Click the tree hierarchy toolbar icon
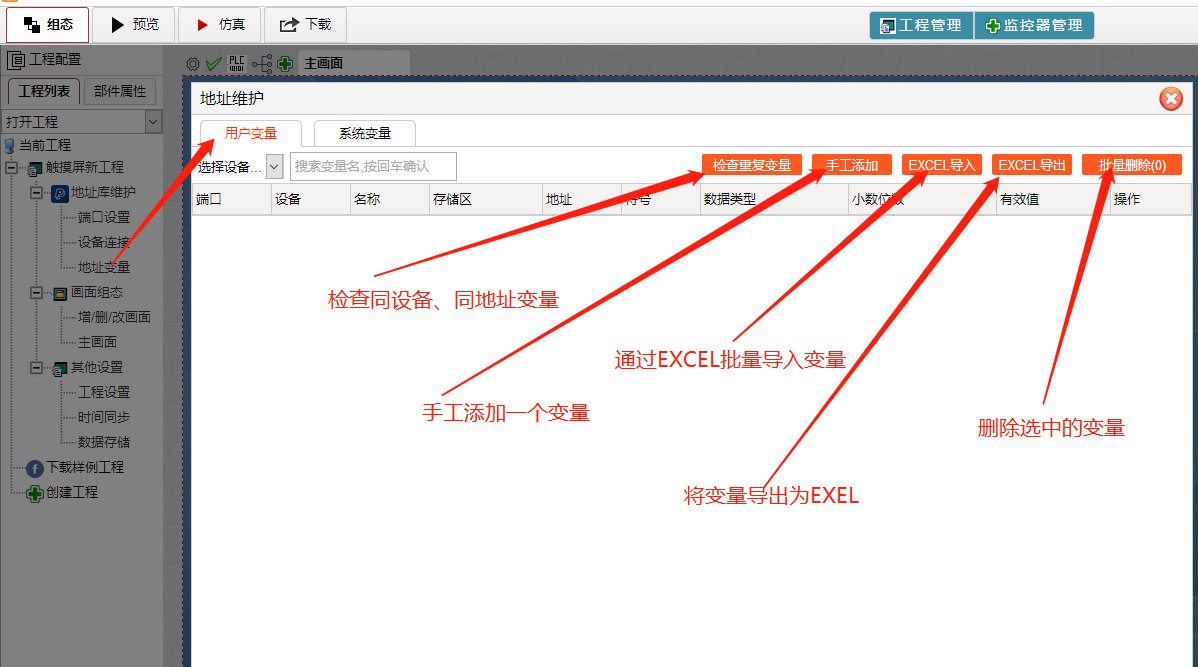This screenshot has width=1198, height=667. (261, 63)
